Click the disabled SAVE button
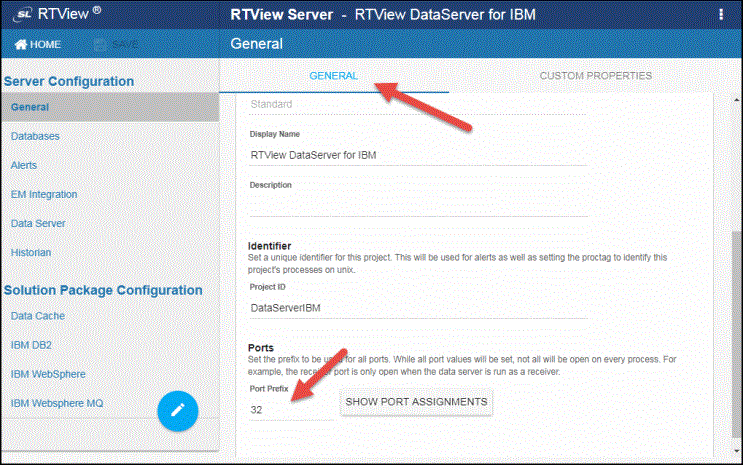The image size is (743, 465). pyautogui.click(x=115, y=45)
